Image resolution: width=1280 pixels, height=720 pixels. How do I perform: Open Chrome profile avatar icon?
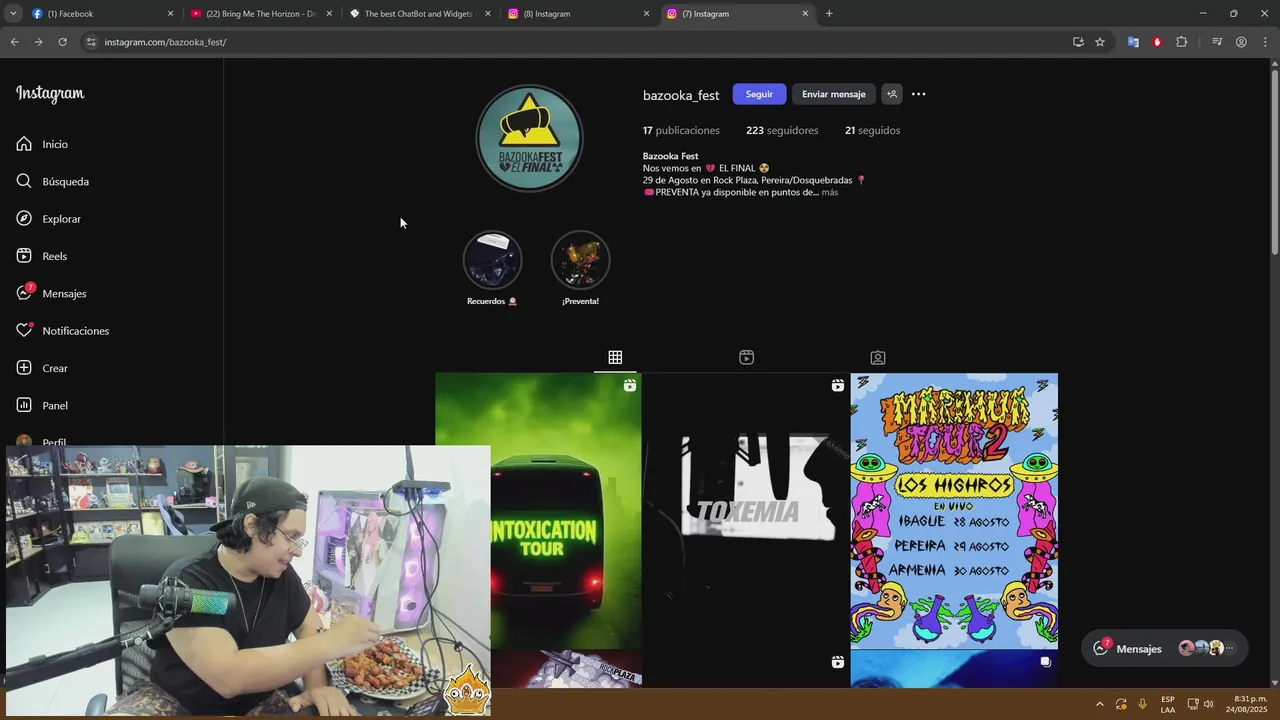tap(1241, 42)
